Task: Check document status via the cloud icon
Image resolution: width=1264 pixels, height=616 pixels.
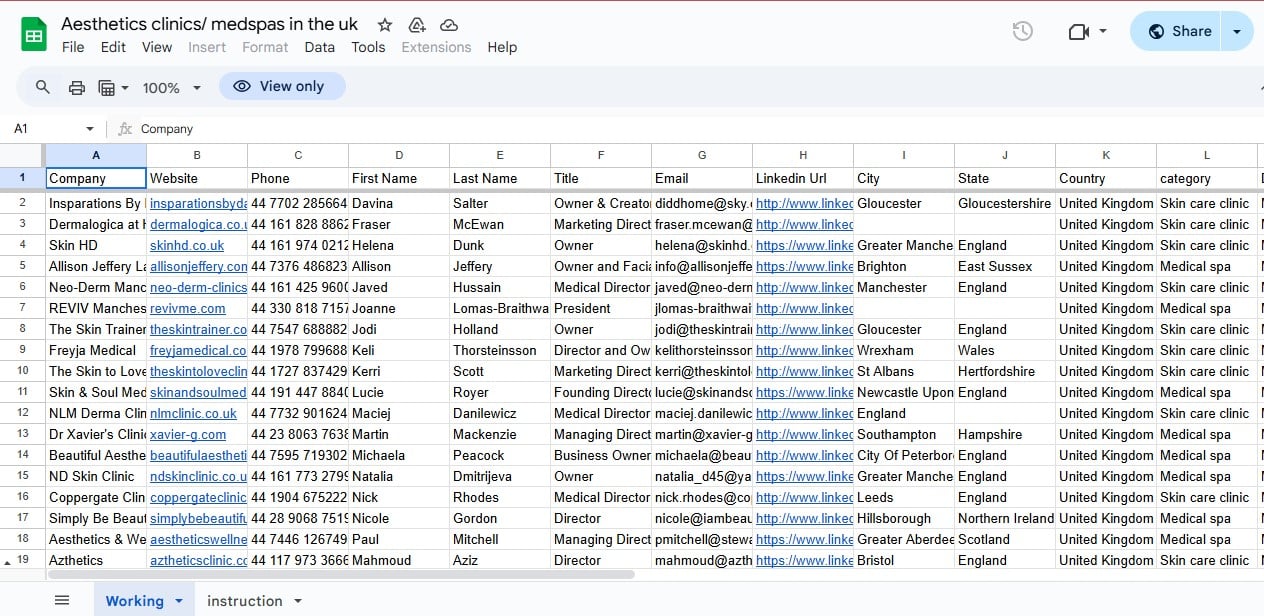Action: point(448,25)
